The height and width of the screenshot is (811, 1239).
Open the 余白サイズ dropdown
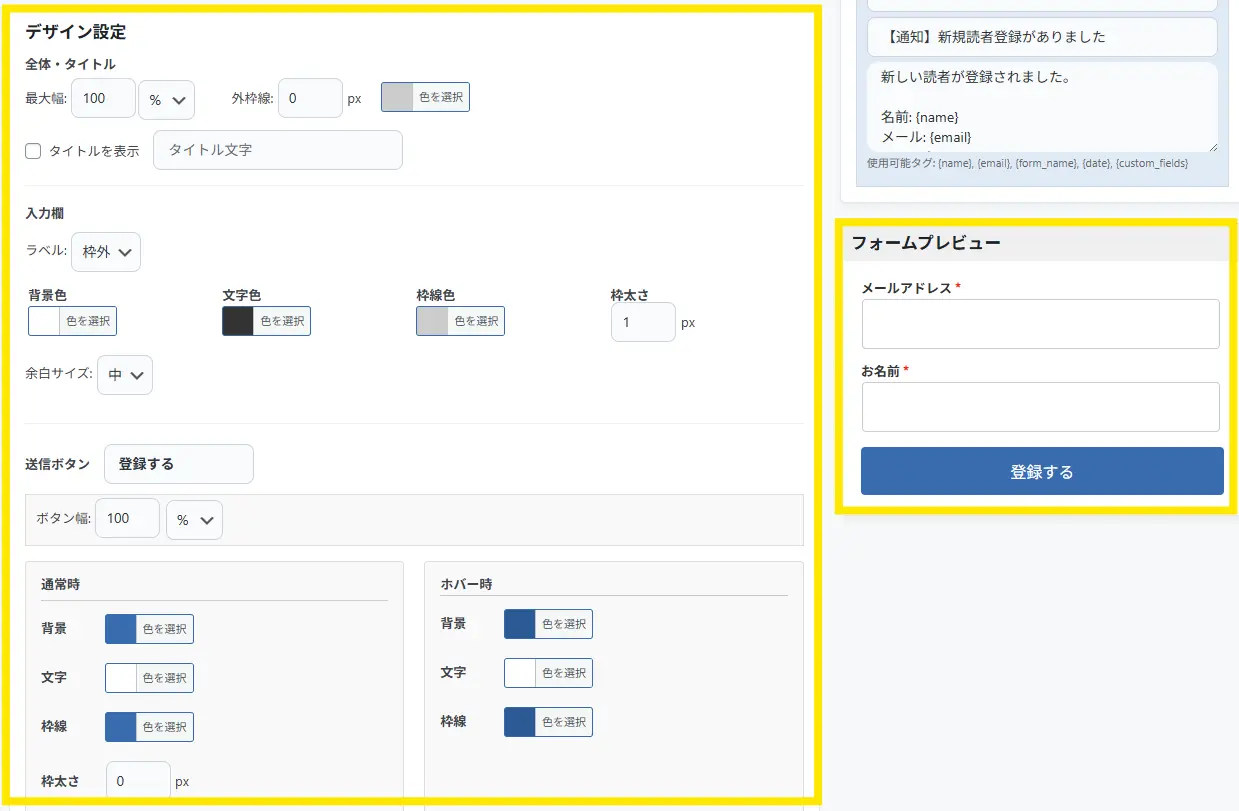pyautogui.click(x=125, y=375)
